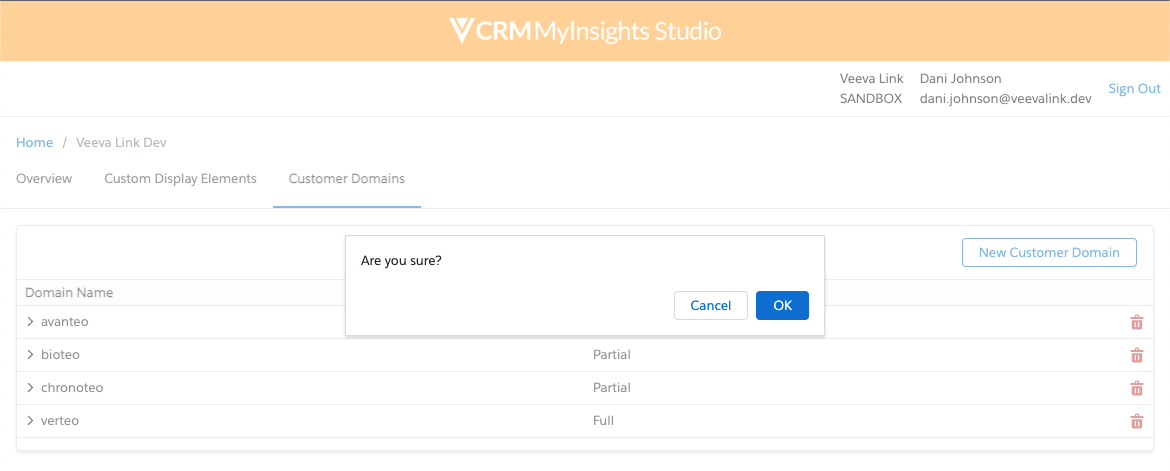Click the dani.johnson@veevalink.dev email text

(1005, 99)
